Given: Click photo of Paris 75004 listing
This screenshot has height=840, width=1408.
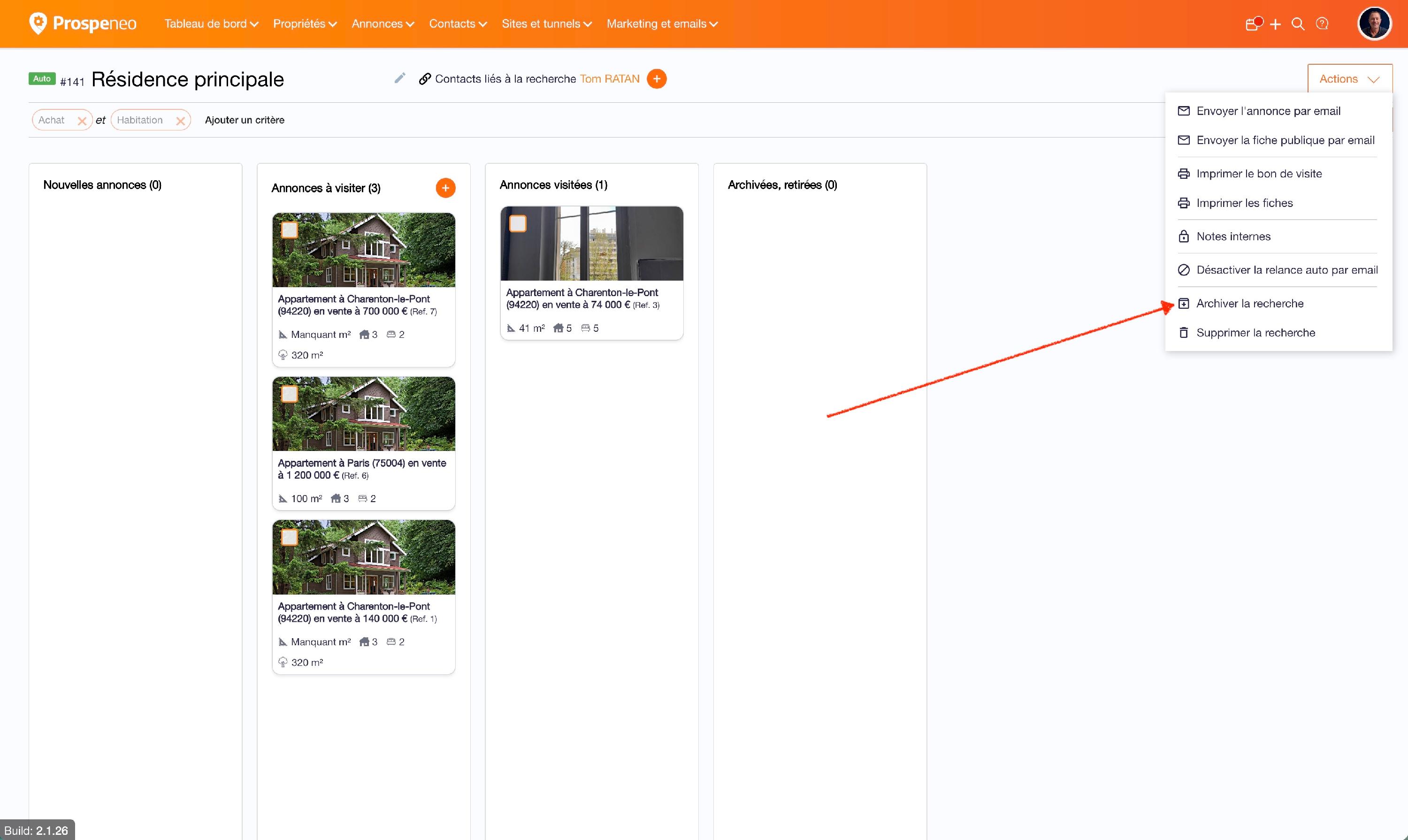Looking at the screenshot, I should pyautogui.click(x=363, y=414).
